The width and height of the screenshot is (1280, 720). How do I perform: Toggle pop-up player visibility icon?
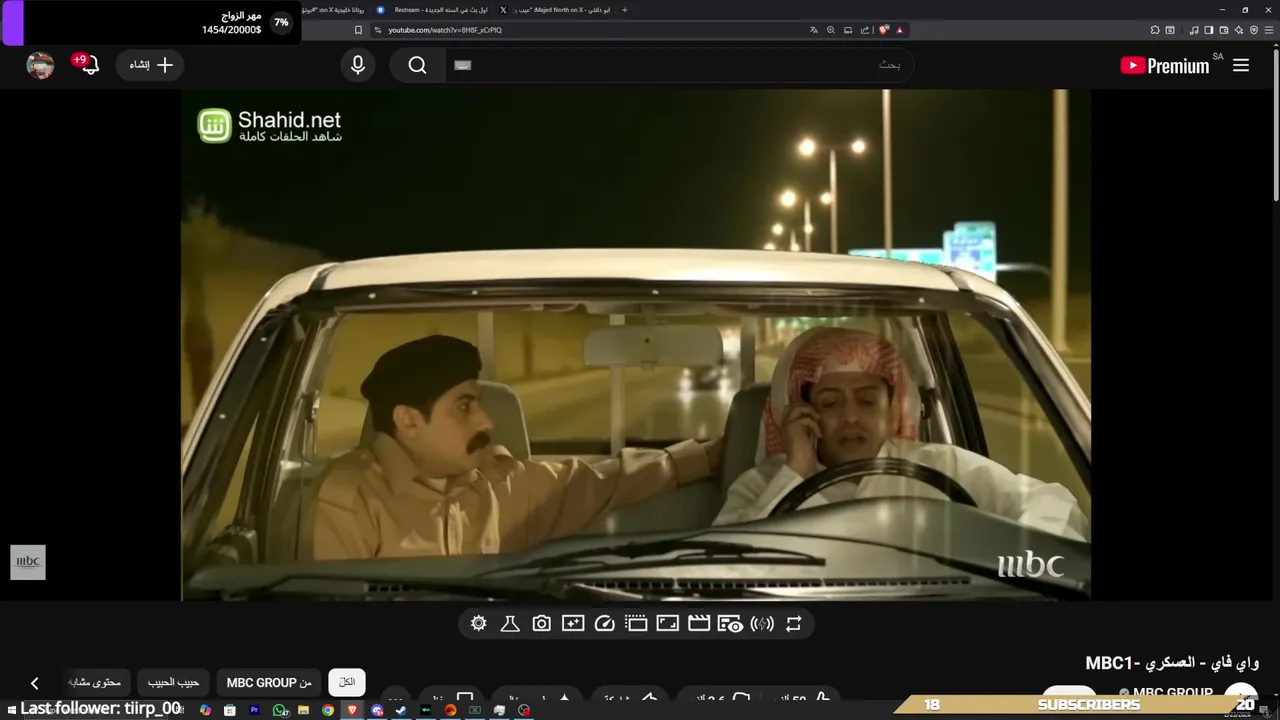(730, 624)
